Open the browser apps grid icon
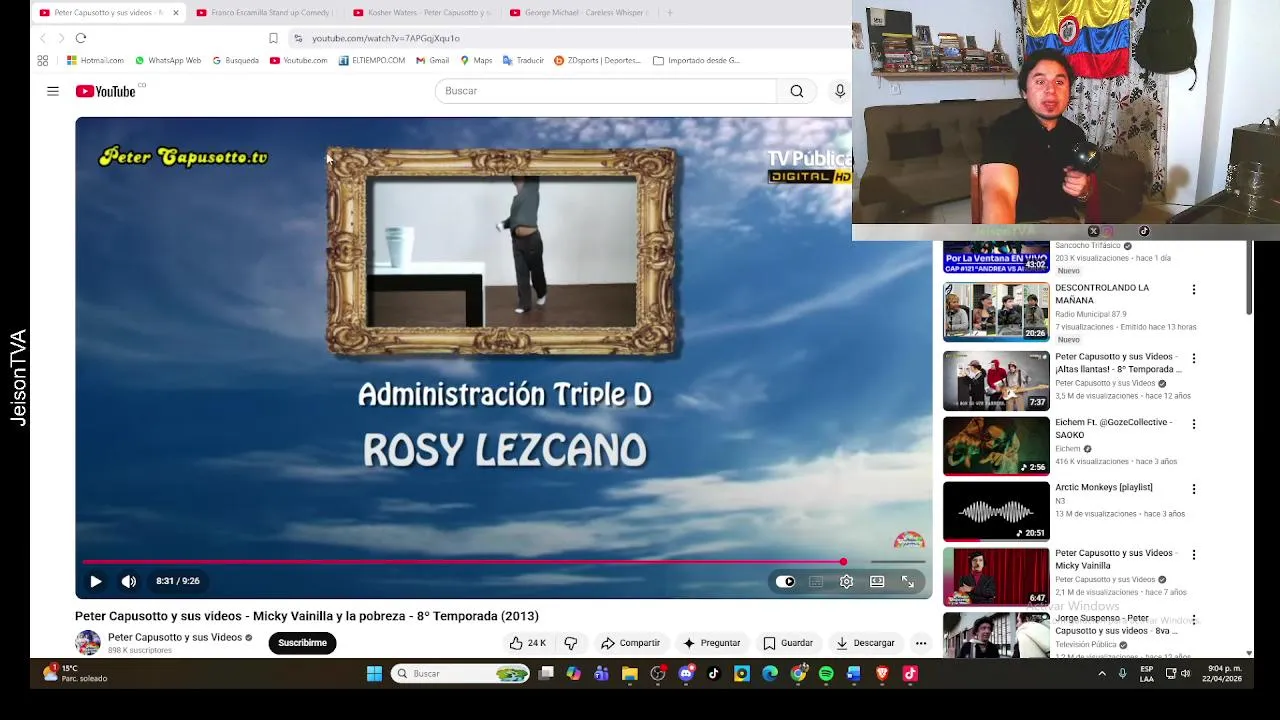The width and height of the screenshot is (1280, 720). [x=43, y=60]
